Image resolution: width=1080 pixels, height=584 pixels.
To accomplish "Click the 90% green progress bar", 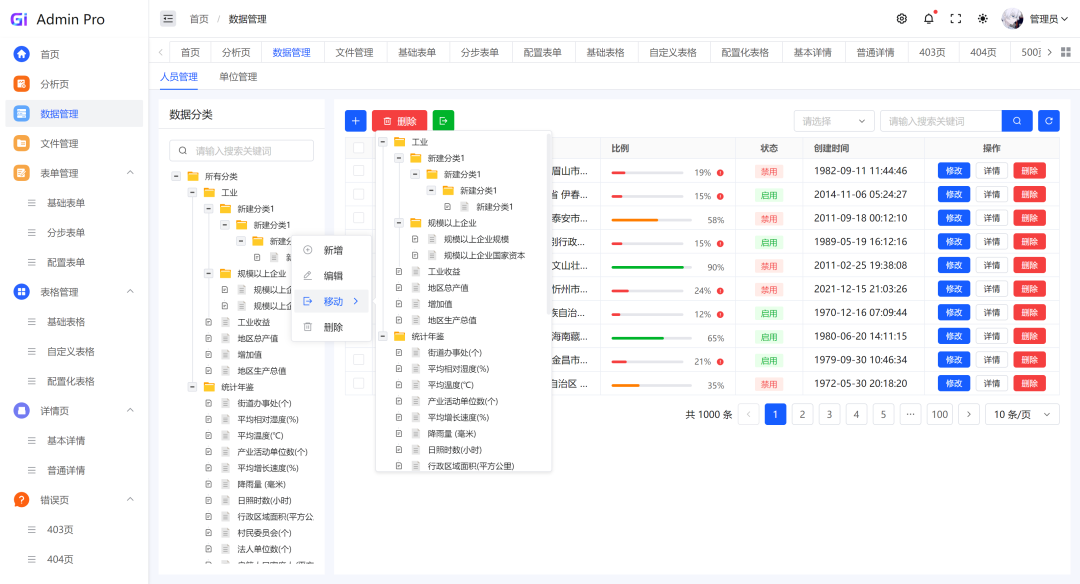I will click(648, 267).
